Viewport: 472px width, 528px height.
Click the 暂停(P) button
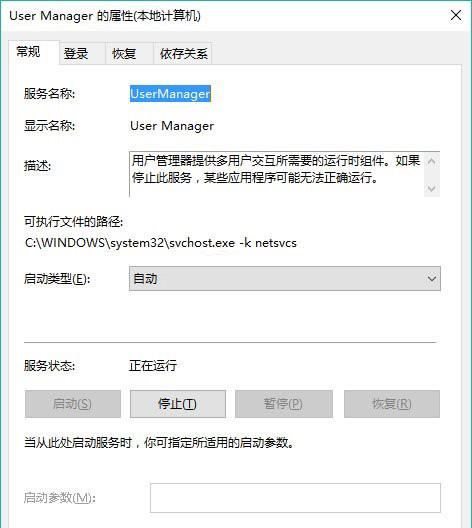[284, 404]
